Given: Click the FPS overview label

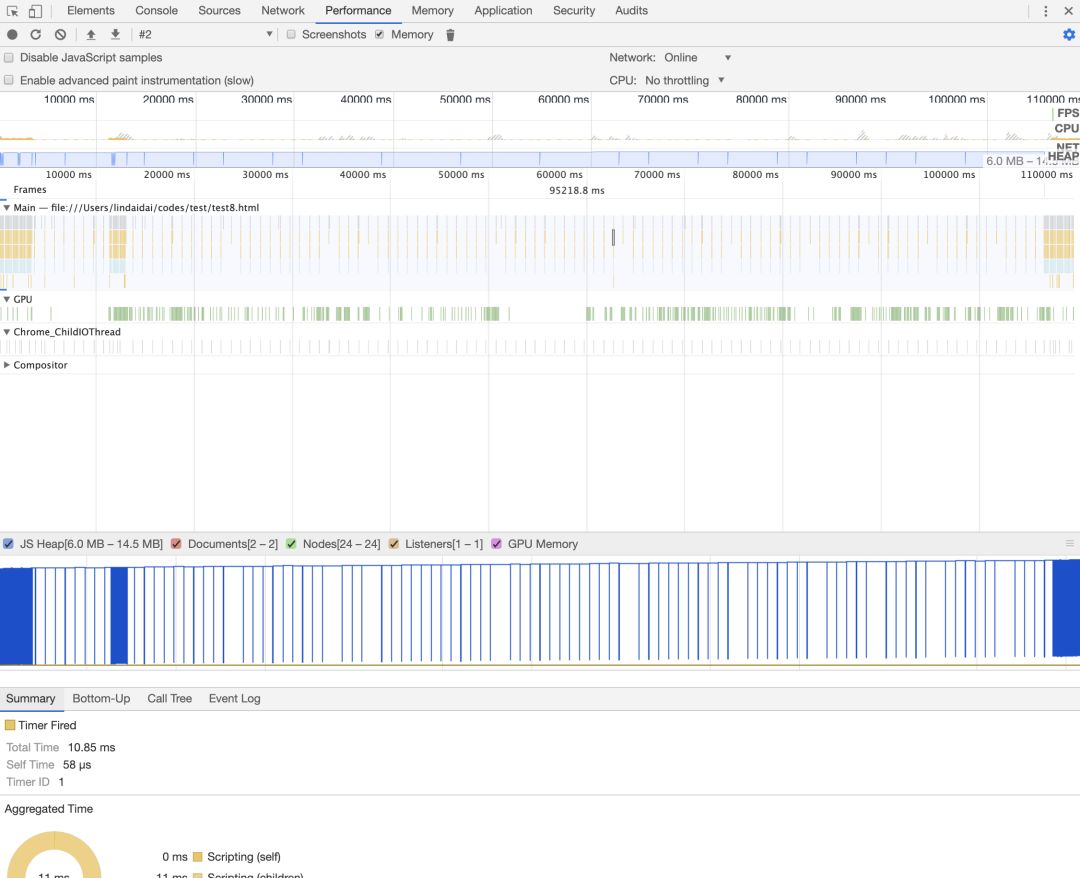Looking at the screenshot, I should [1068, 113].
